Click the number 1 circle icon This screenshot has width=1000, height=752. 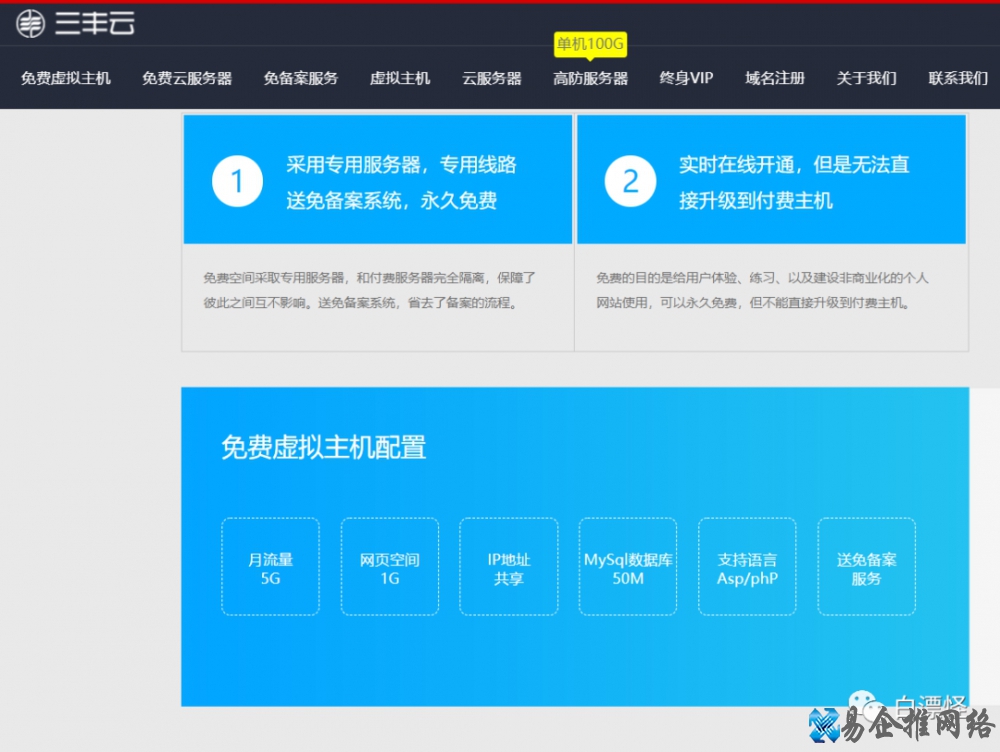pos(237,181)
